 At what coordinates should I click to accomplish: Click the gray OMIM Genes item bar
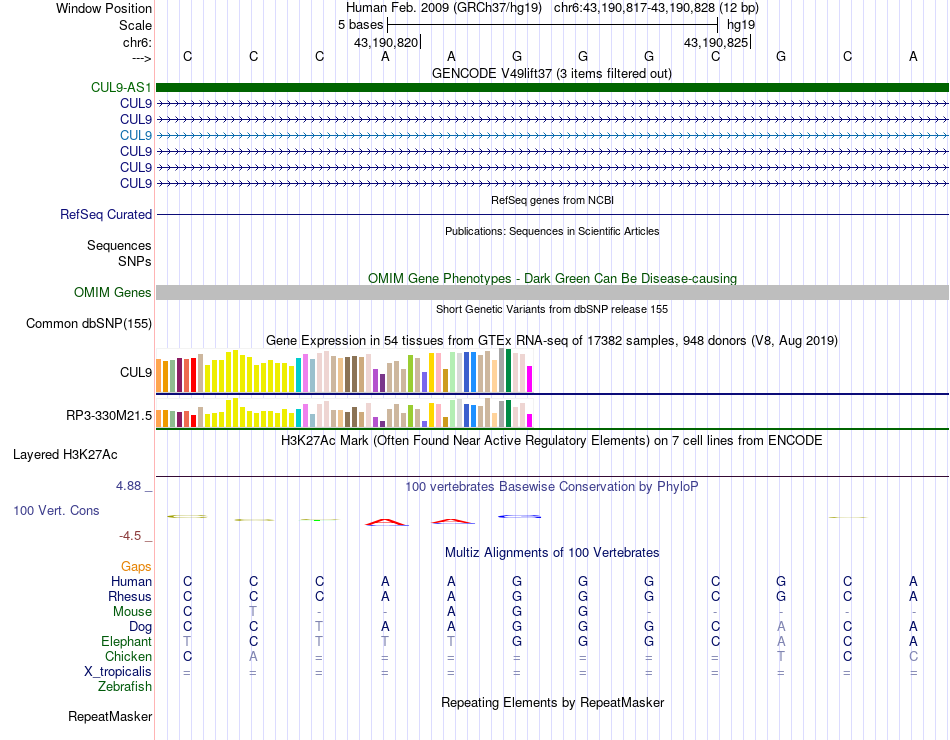(x=553, y=293)
